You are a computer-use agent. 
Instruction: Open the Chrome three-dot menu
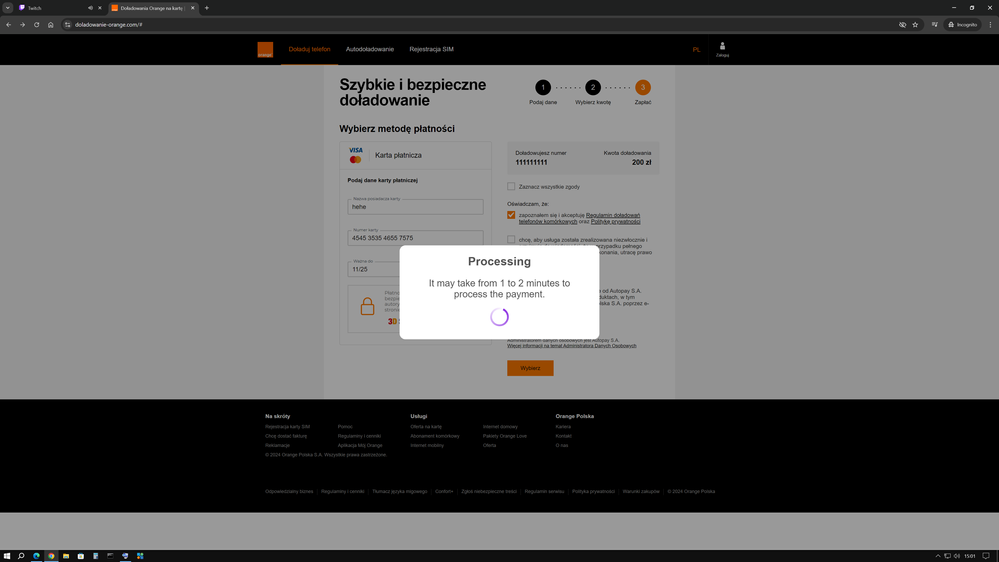(990, 25)
